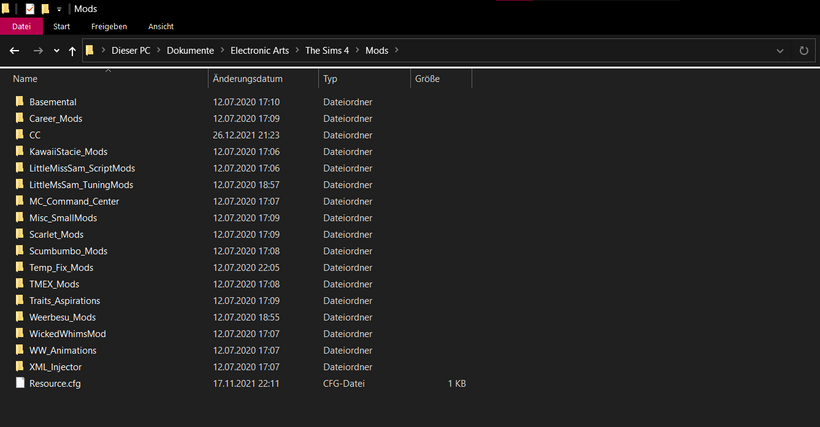Click Mods in the breadcrumb path
Screen dimensions: 820x427
[x=377, y=50]
